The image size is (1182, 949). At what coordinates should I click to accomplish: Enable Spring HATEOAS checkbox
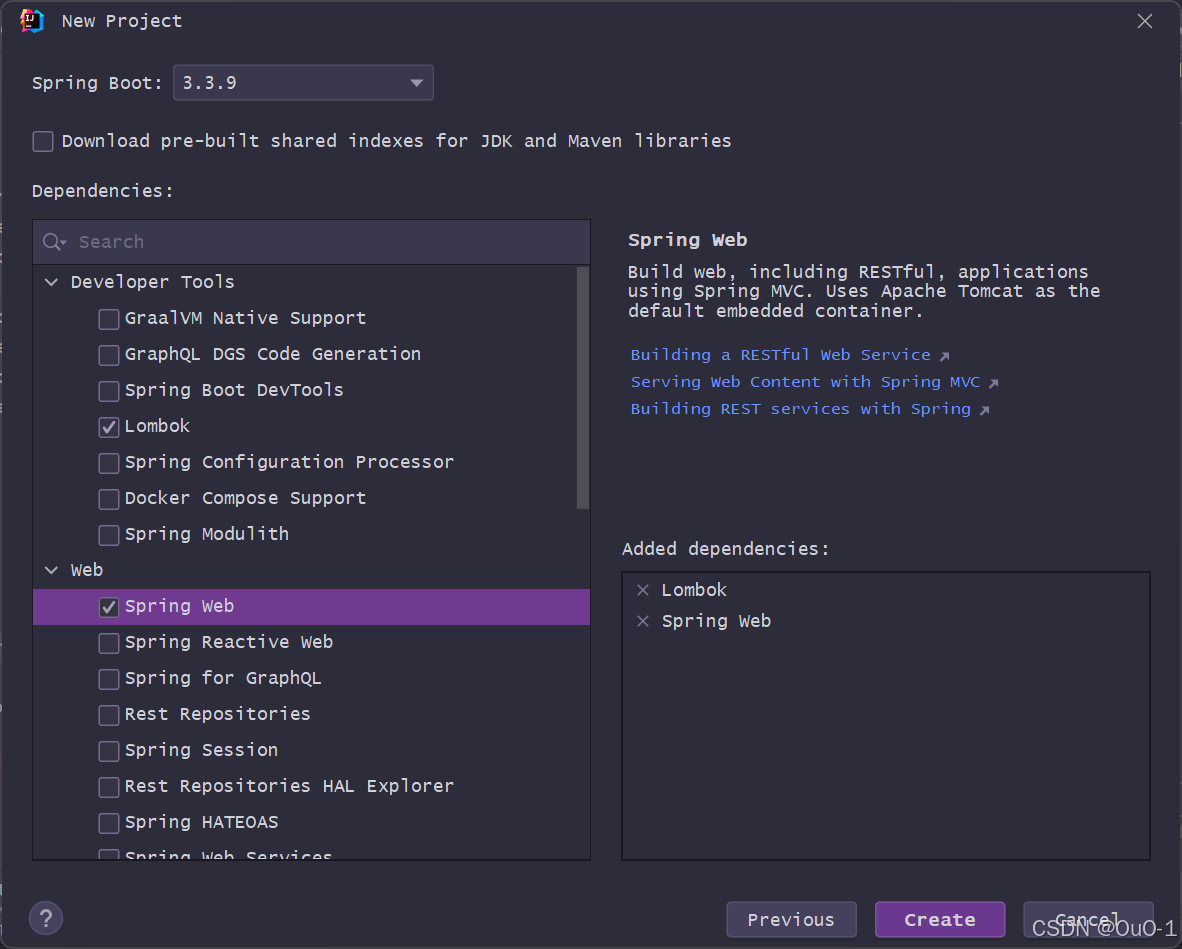(x=109, y=823)
